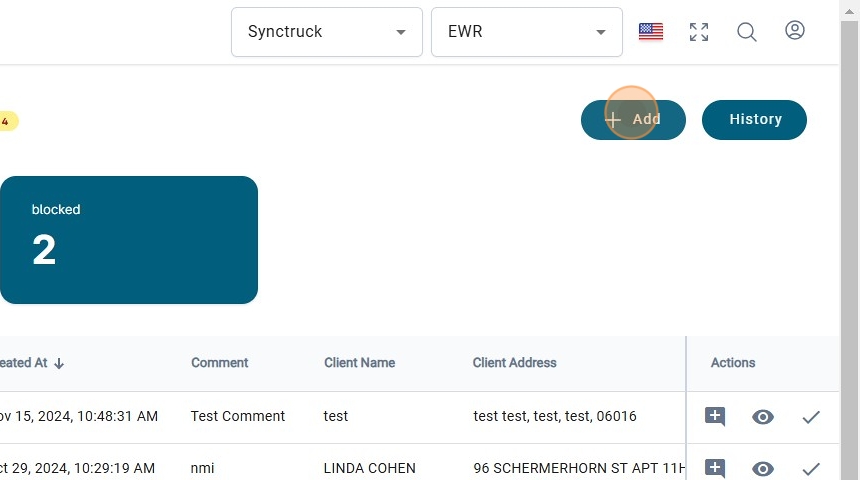The width and height of the screenshot is (860, 480).
Task: Open the Synctruck dropdown
Action: [x=327, y=32]
